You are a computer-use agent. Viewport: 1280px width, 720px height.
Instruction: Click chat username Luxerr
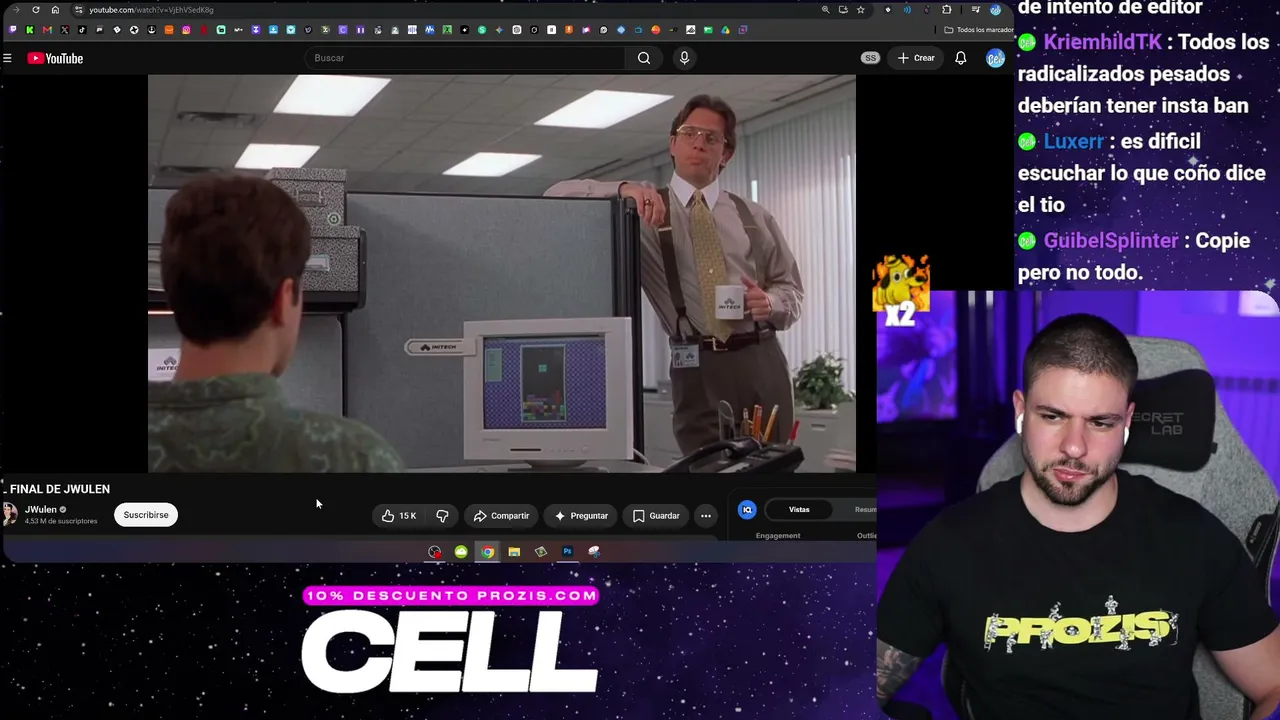pos(1073,141)
